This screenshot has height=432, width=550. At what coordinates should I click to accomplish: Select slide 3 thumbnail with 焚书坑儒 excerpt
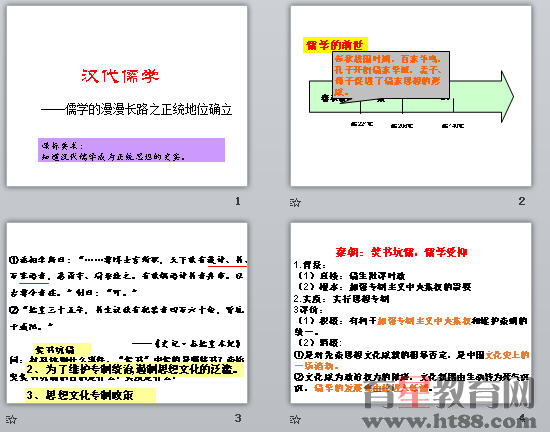tap(127, 313)
